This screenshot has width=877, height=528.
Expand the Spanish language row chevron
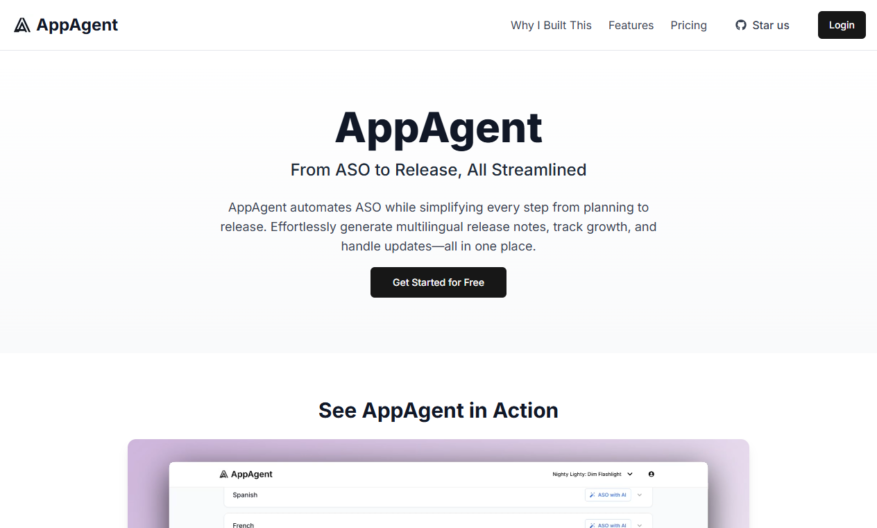point(640,495)
